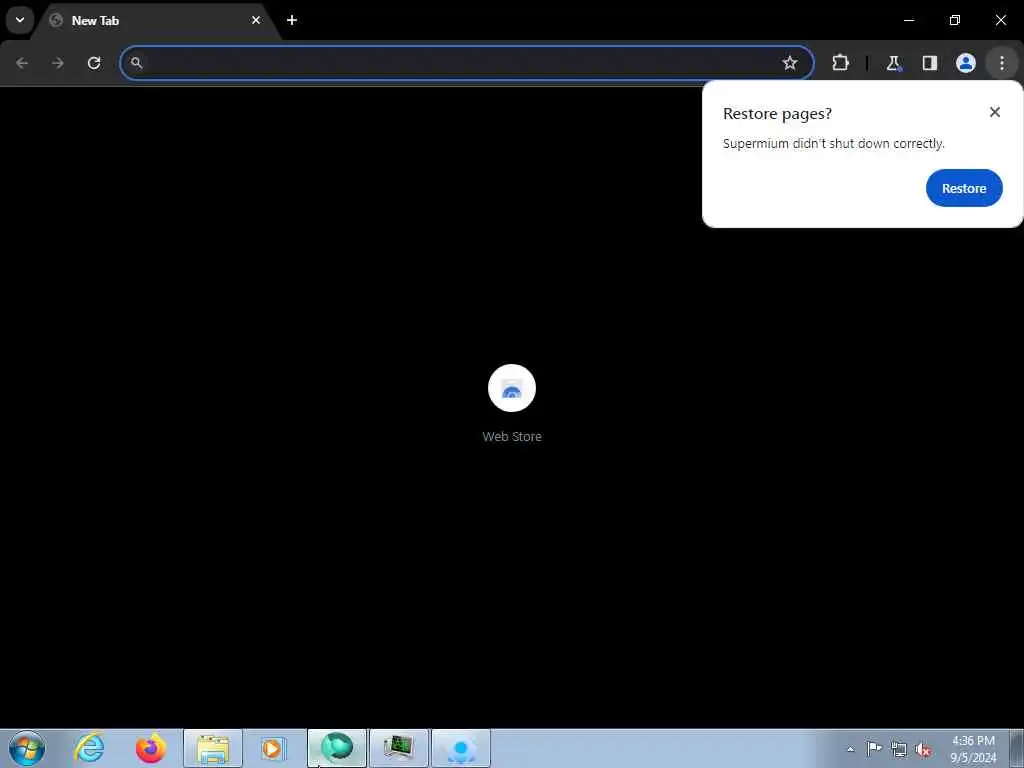The image size is (1024, 768).
Task: Open Windows Media Player from taskbar
Action: coord(273,748)
